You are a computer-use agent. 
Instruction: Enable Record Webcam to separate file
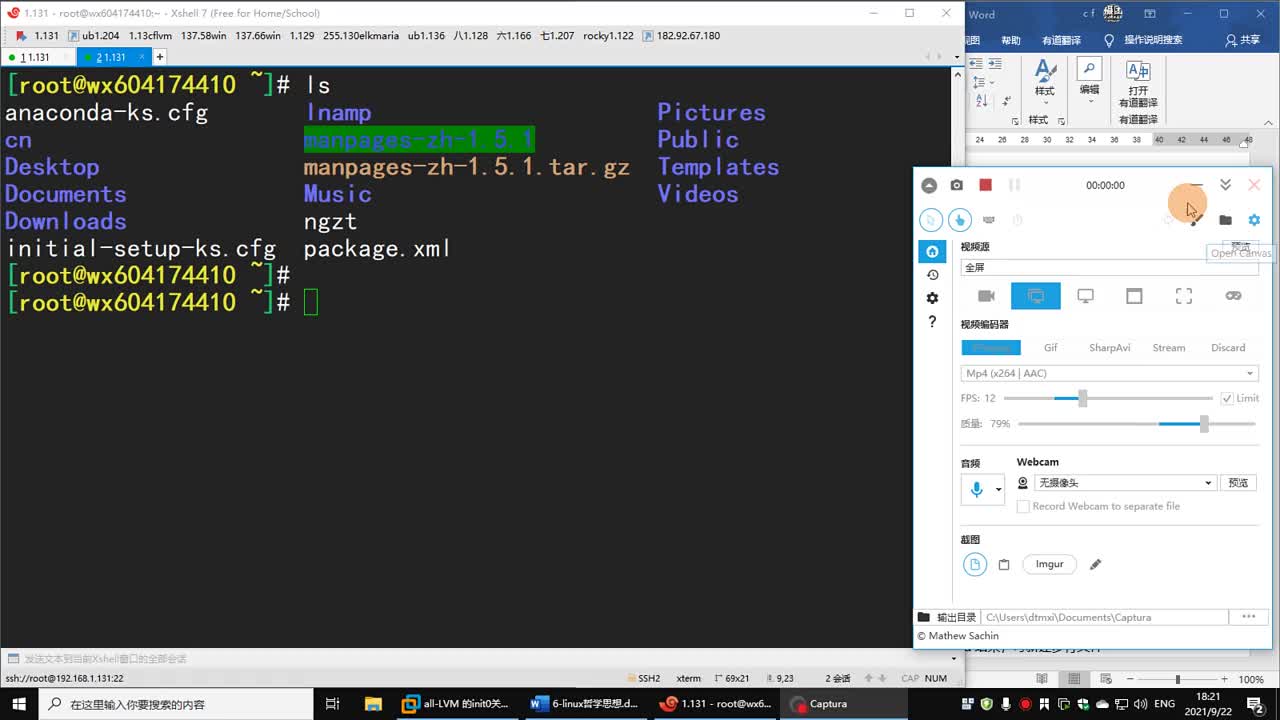click(1023, 507)
